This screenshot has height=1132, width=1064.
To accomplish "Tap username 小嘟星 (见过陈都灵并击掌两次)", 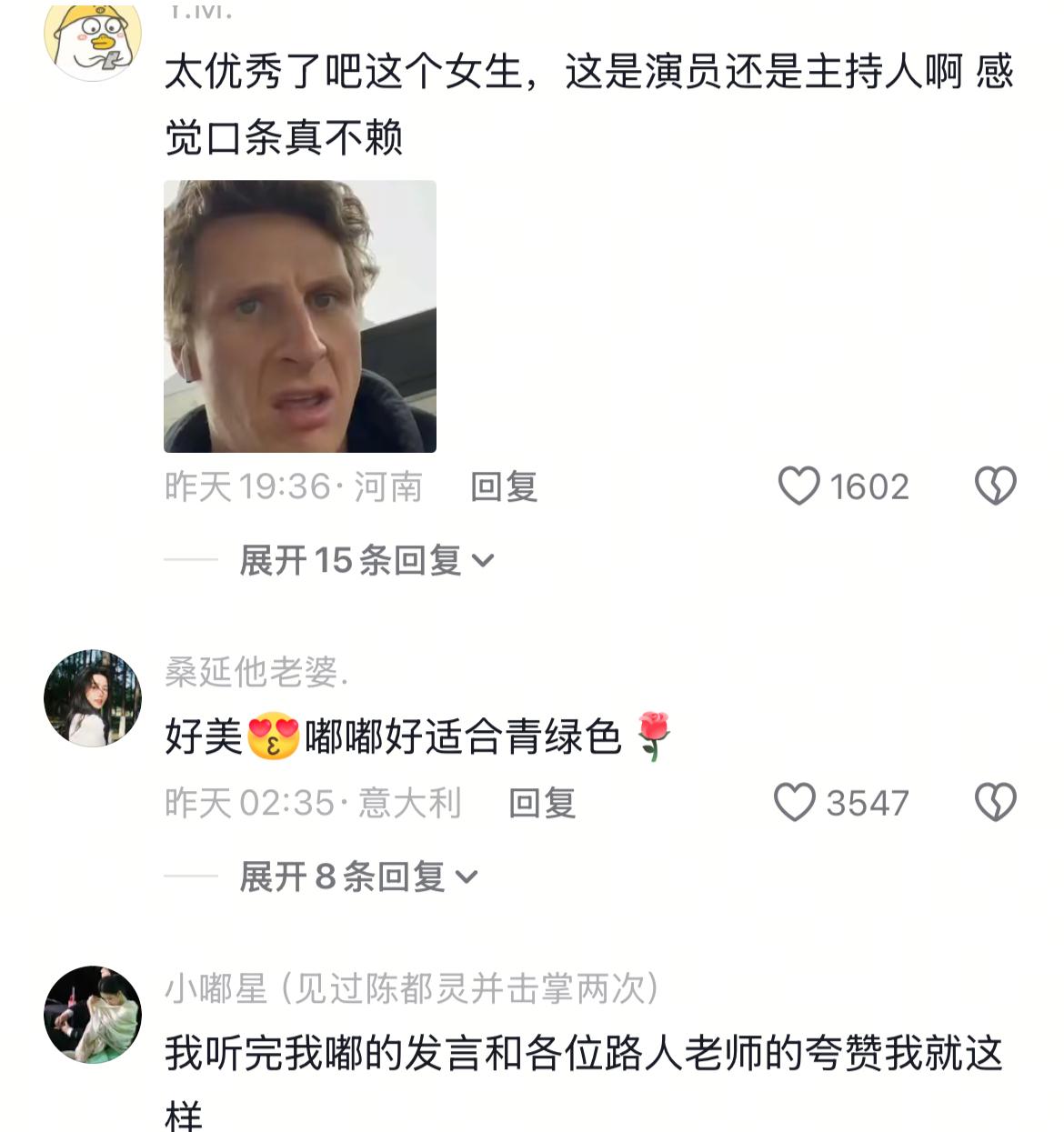I will [413, 988].
